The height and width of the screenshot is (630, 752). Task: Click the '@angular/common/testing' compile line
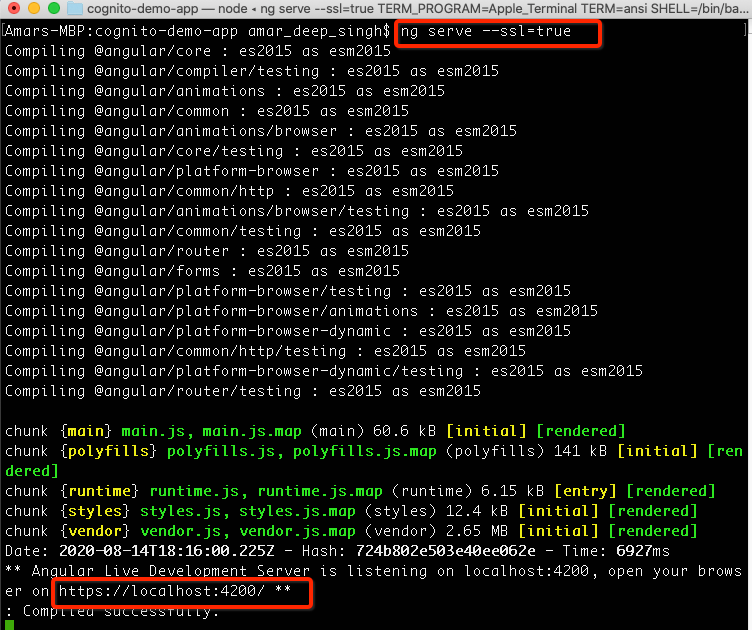[243, 232]
